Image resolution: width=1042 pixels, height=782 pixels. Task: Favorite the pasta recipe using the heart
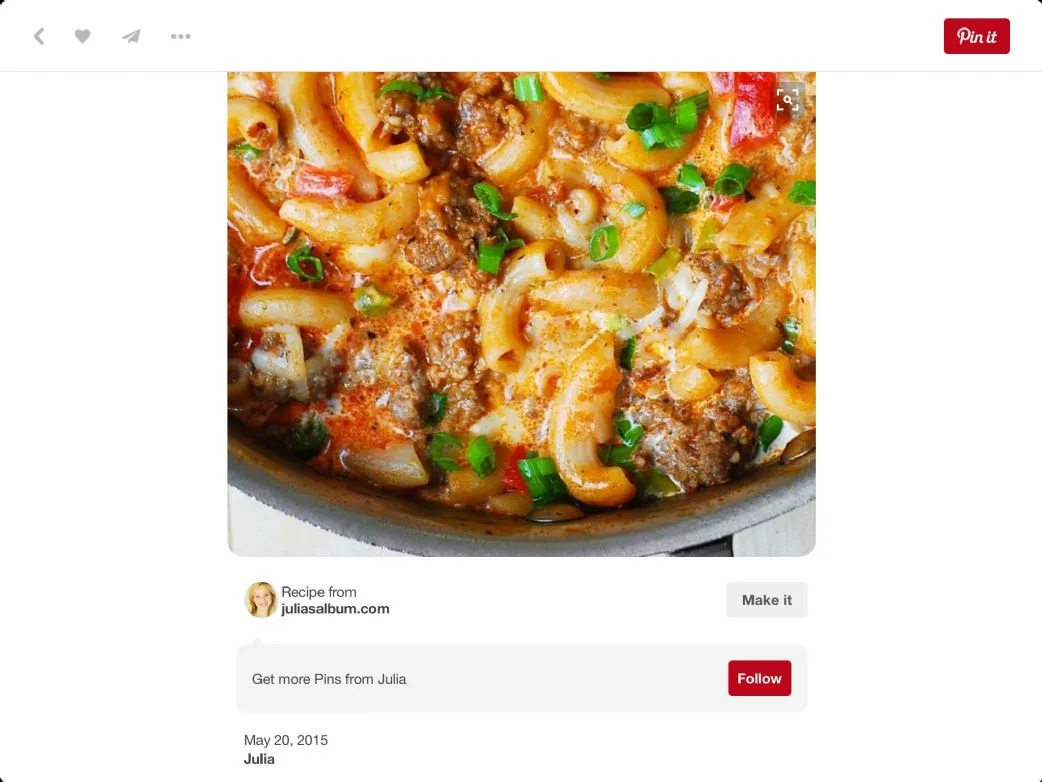83,36
